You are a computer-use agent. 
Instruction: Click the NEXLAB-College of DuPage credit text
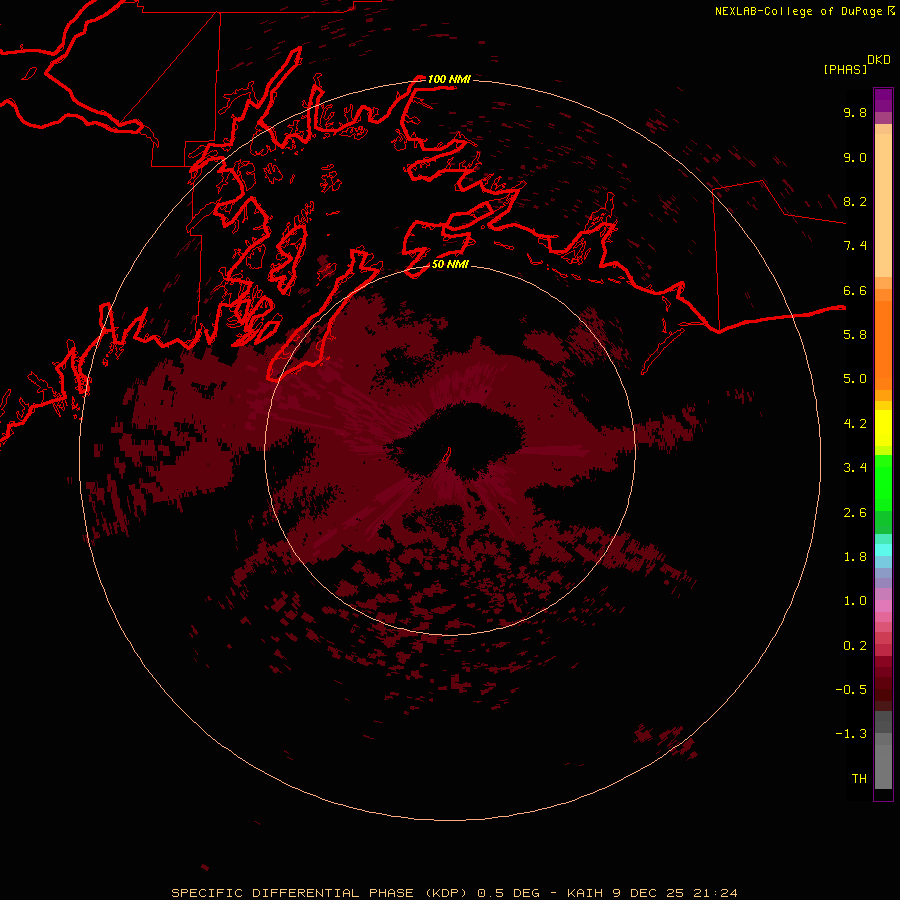coord(800,11)
